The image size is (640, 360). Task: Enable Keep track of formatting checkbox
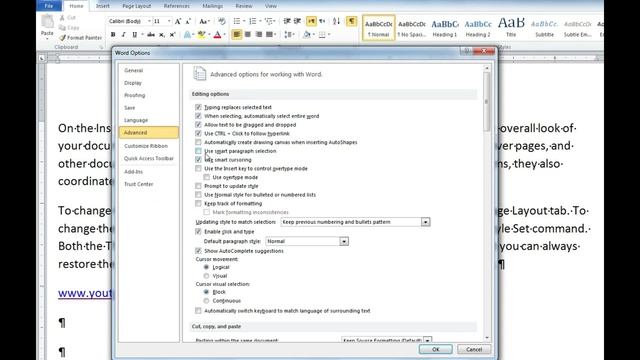pos(198,204)
